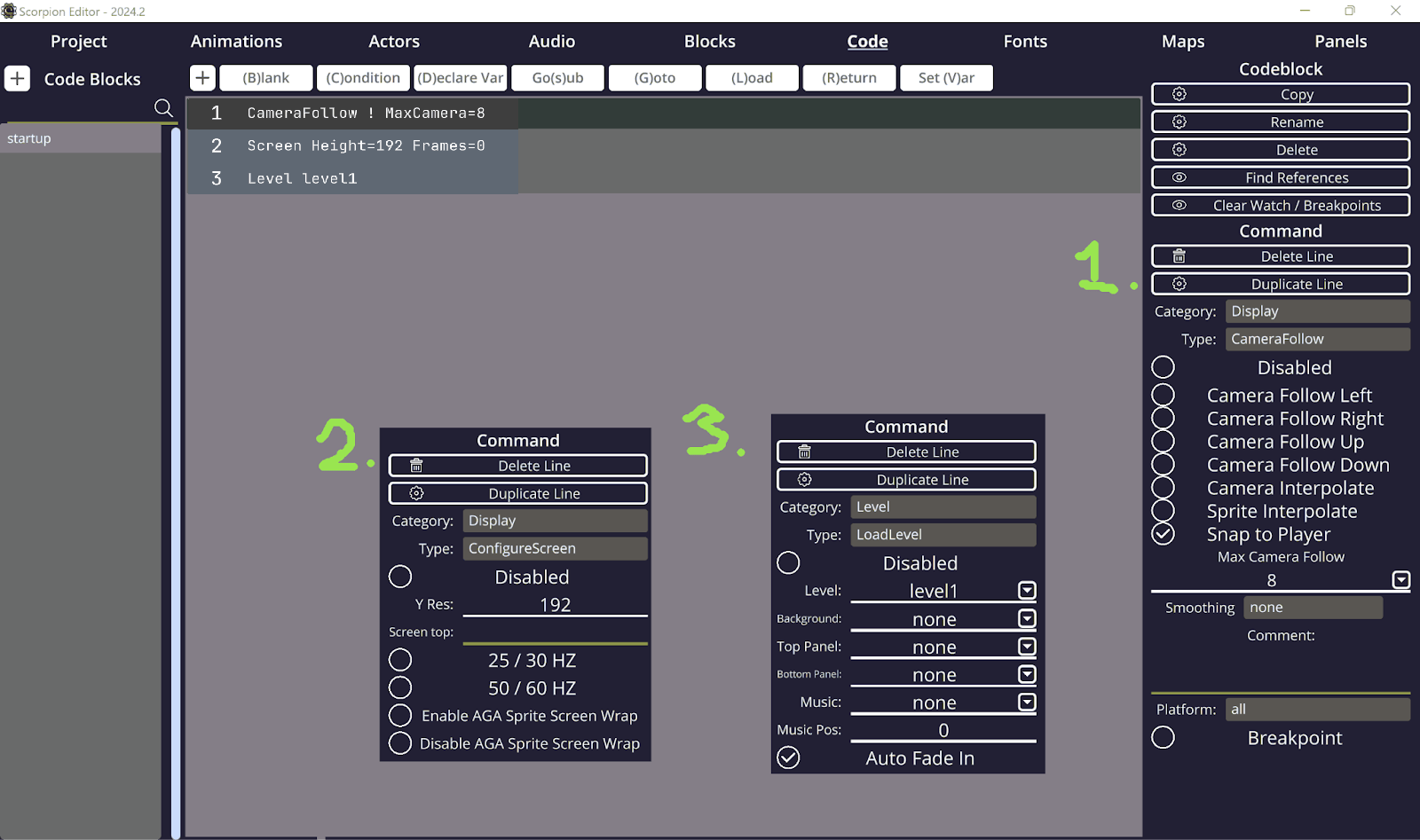Click the eye icon on Find References
1420x840 pixels.
(x=1179, y=177)
